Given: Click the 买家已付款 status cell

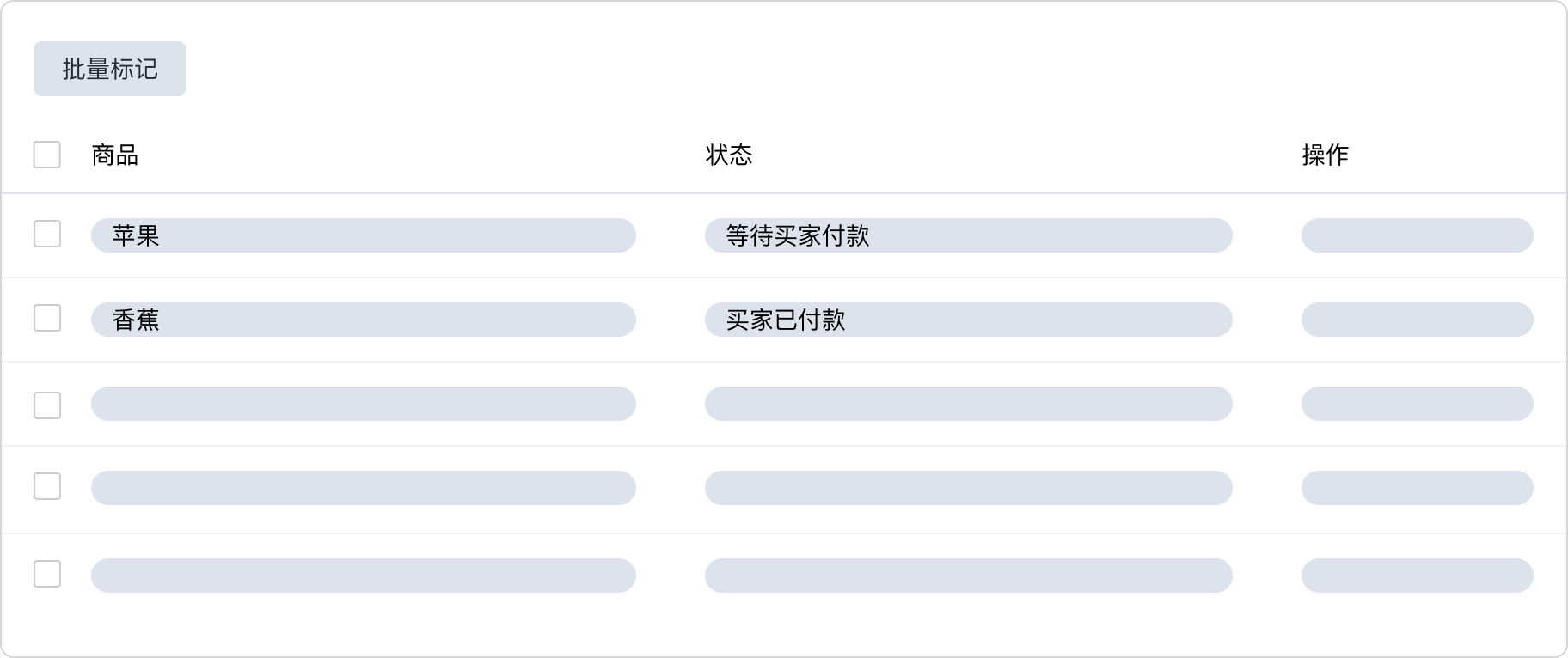Looking at the screenshot, I should click(x=968, y=320).
